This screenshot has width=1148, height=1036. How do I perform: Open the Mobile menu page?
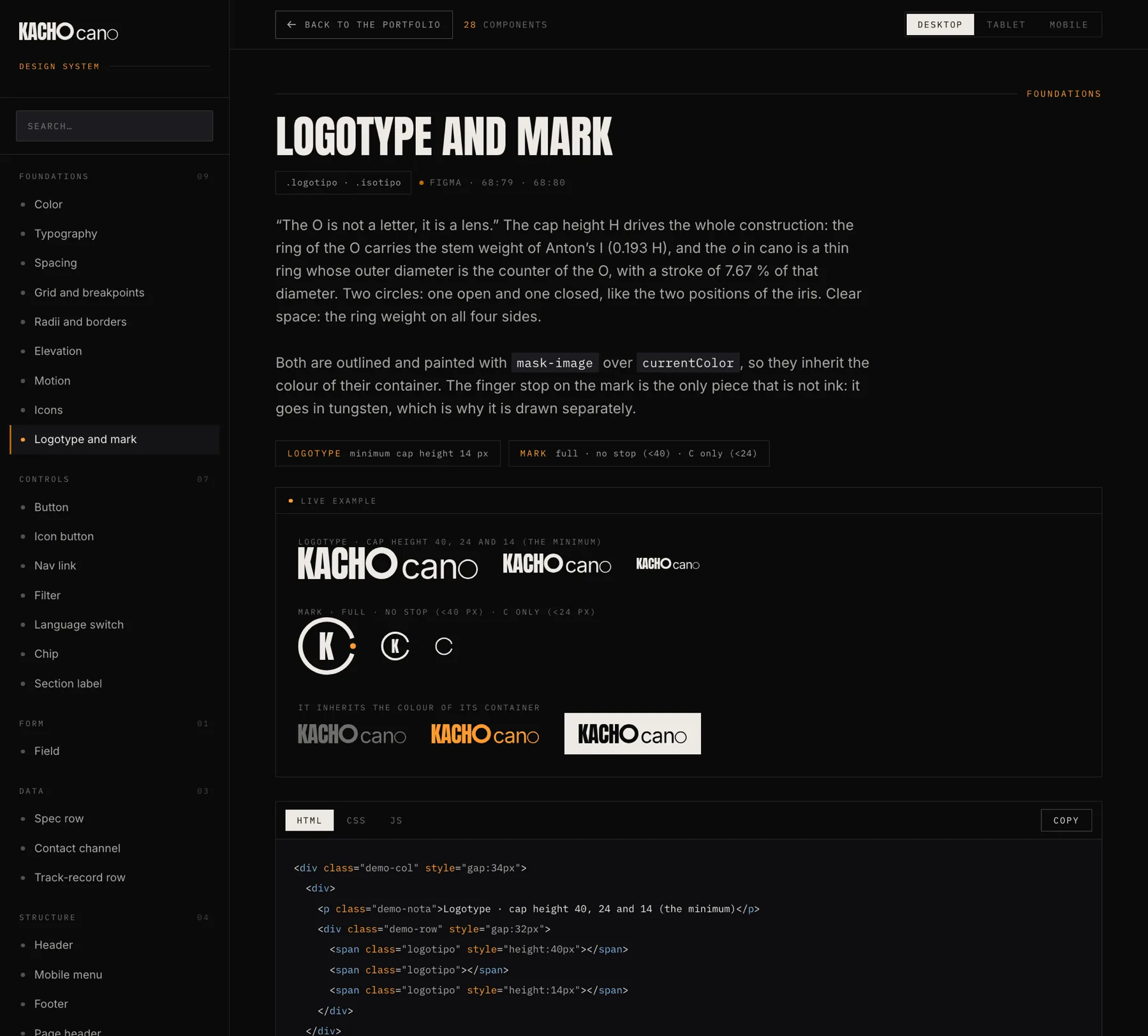coord(115,975)
